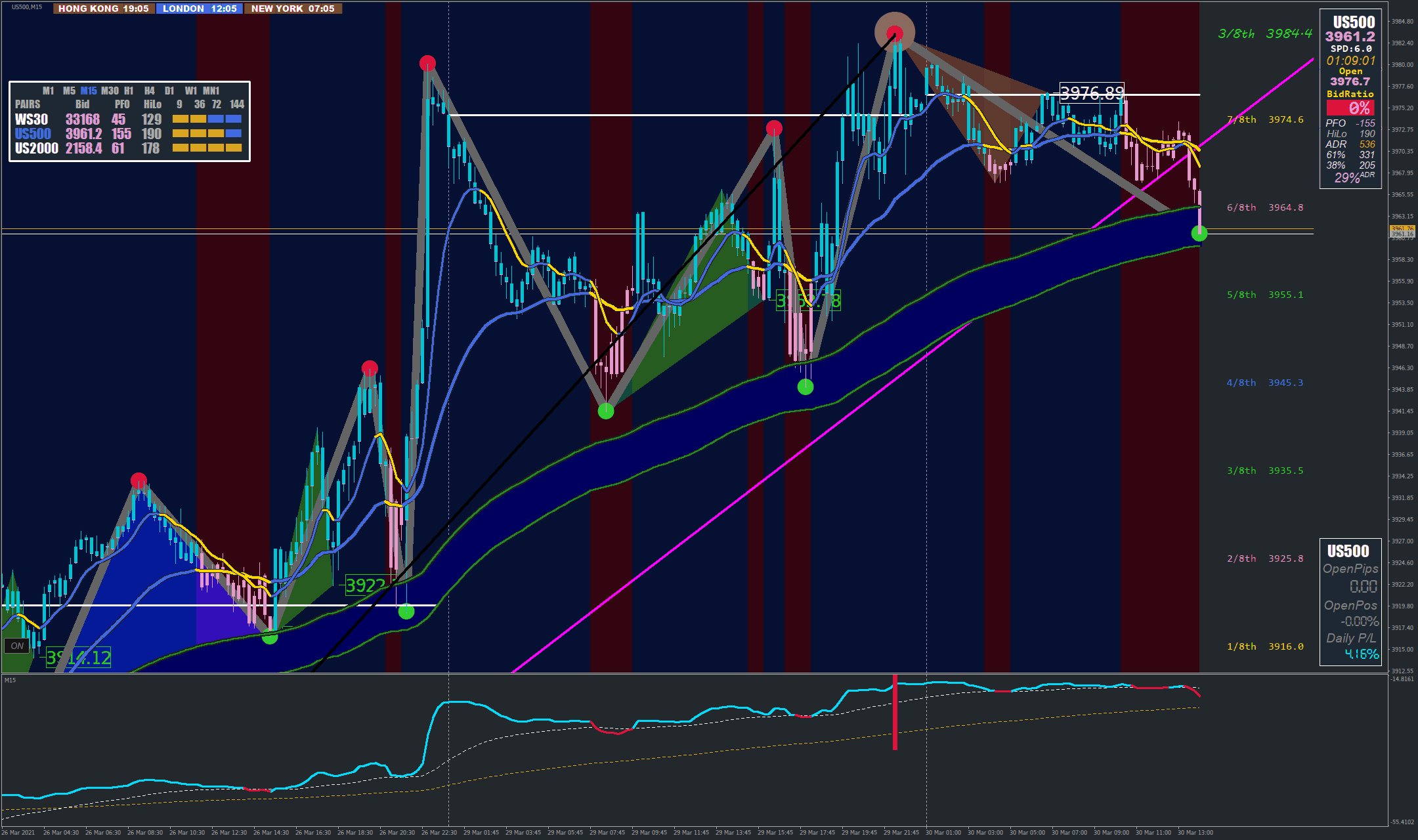Viewport: 1418px width, 840px height.
Task: Switch to the M1 timeframe
Action: (49, 91)
